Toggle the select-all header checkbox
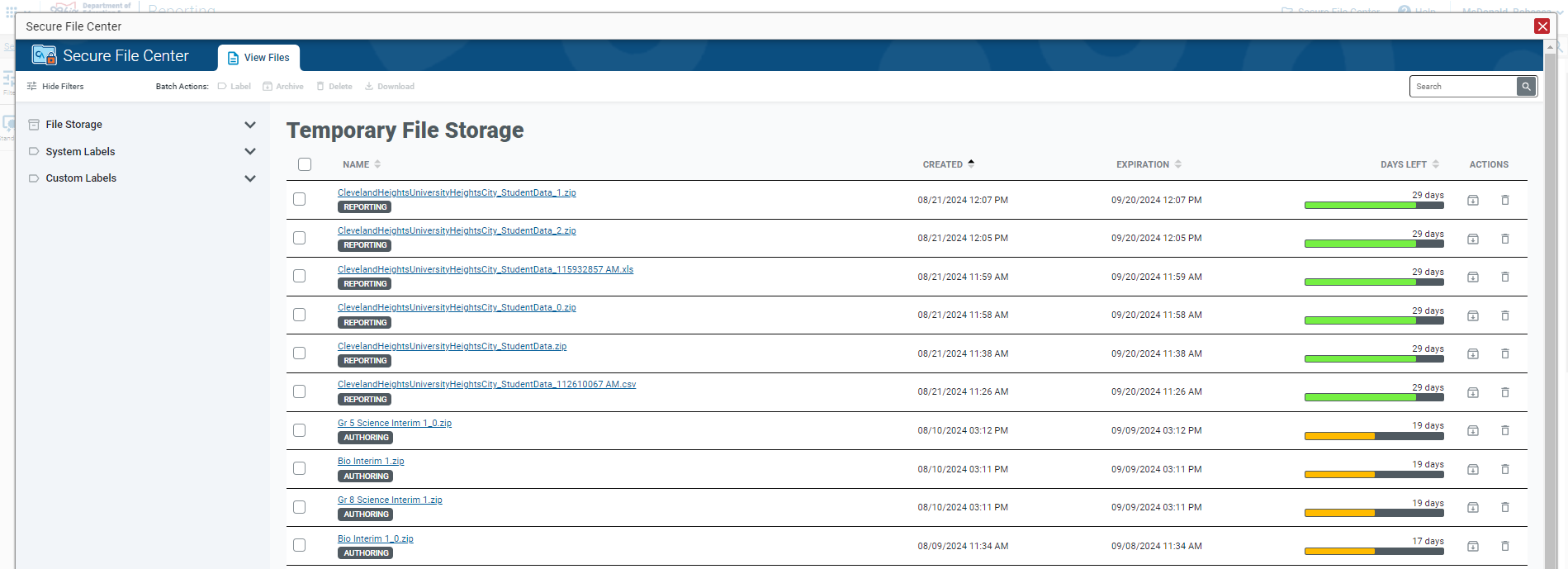The width and height of the screenshot is (1568, 569). [305, 164]
